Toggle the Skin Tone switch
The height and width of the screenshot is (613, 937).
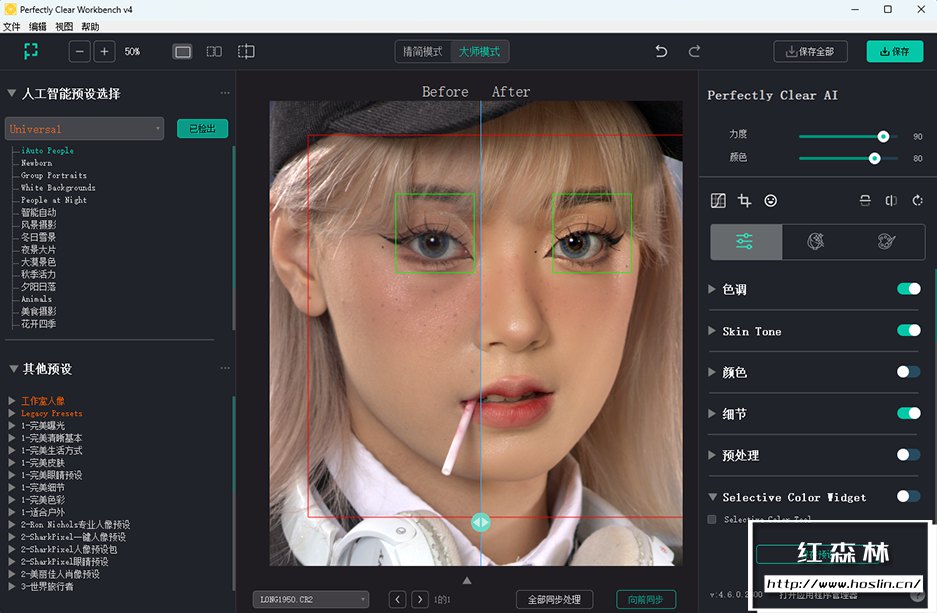[x=908, y=330]
